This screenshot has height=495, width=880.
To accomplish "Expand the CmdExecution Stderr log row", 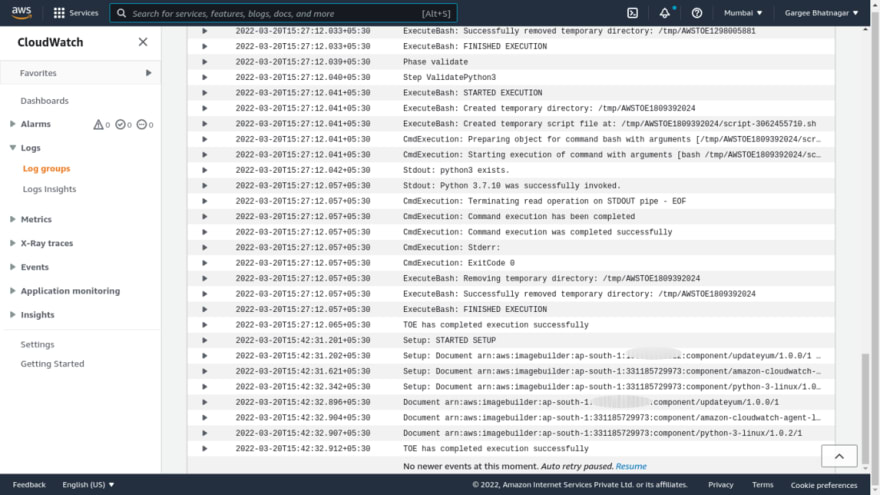I will (205, 248).
